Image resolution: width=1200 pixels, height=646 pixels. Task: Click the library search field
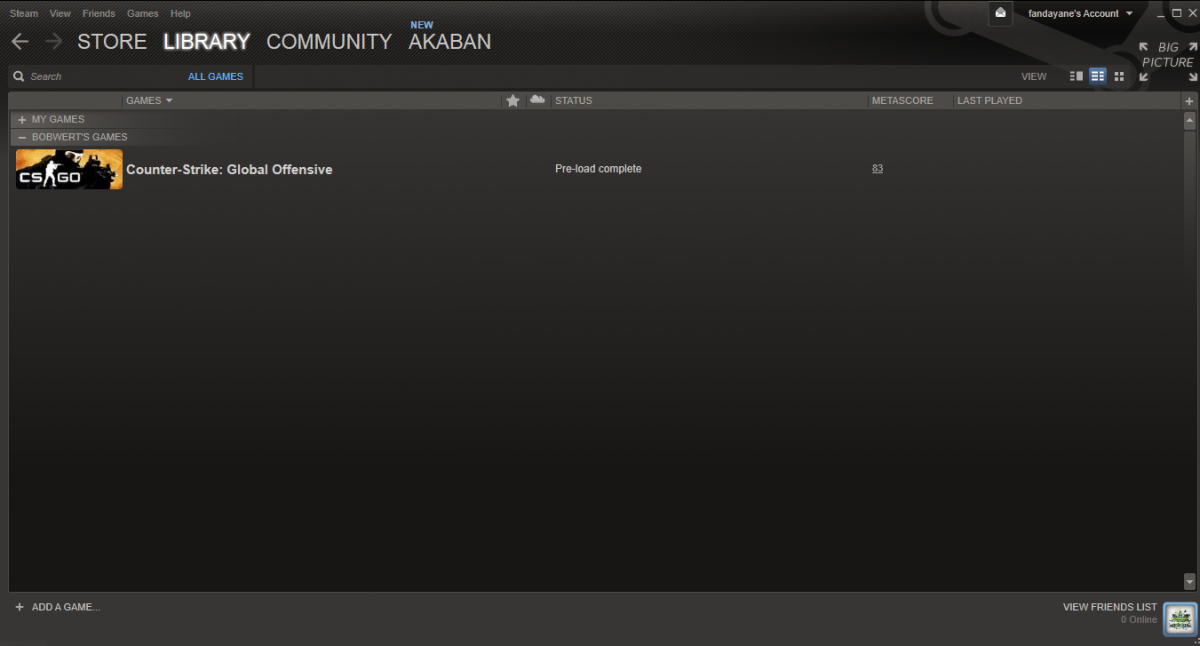(100, 77)
